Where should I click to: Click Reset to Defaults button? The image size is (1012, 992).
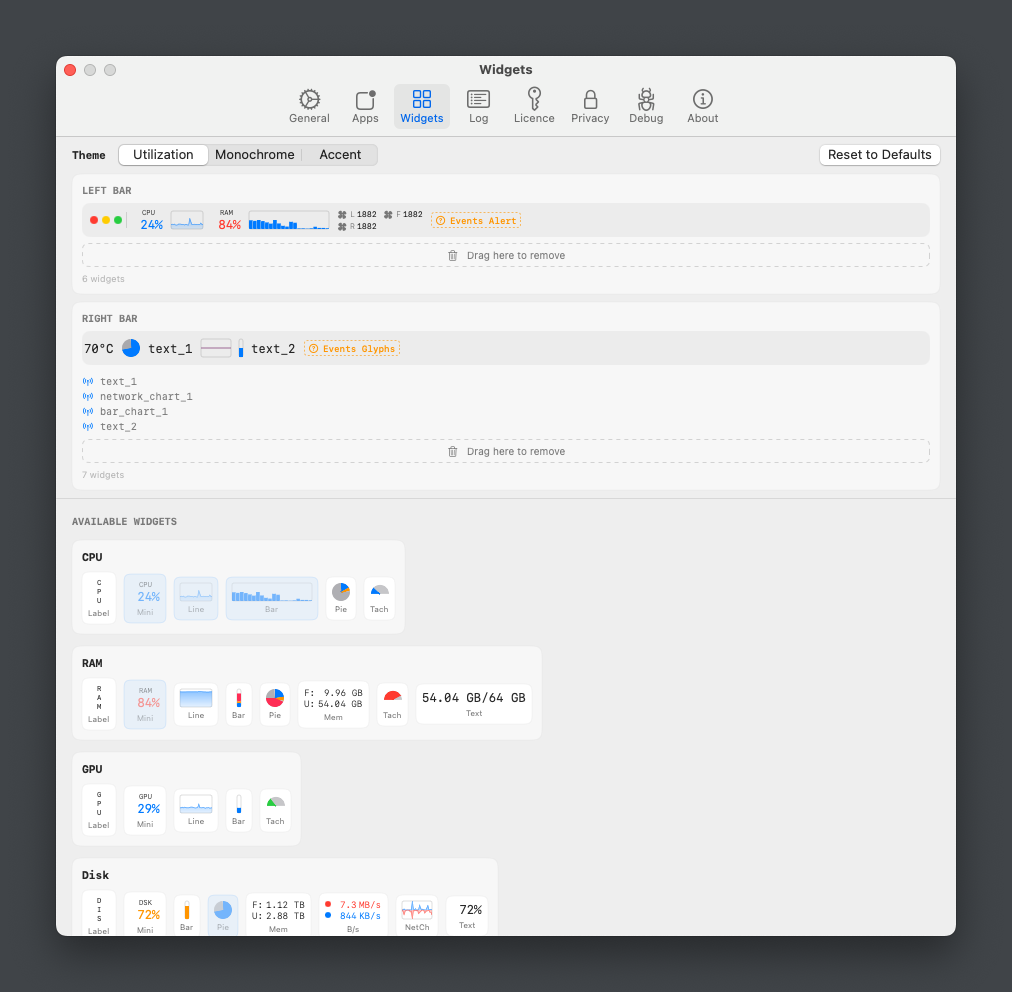pyautogui.click(x=880, y=155)
